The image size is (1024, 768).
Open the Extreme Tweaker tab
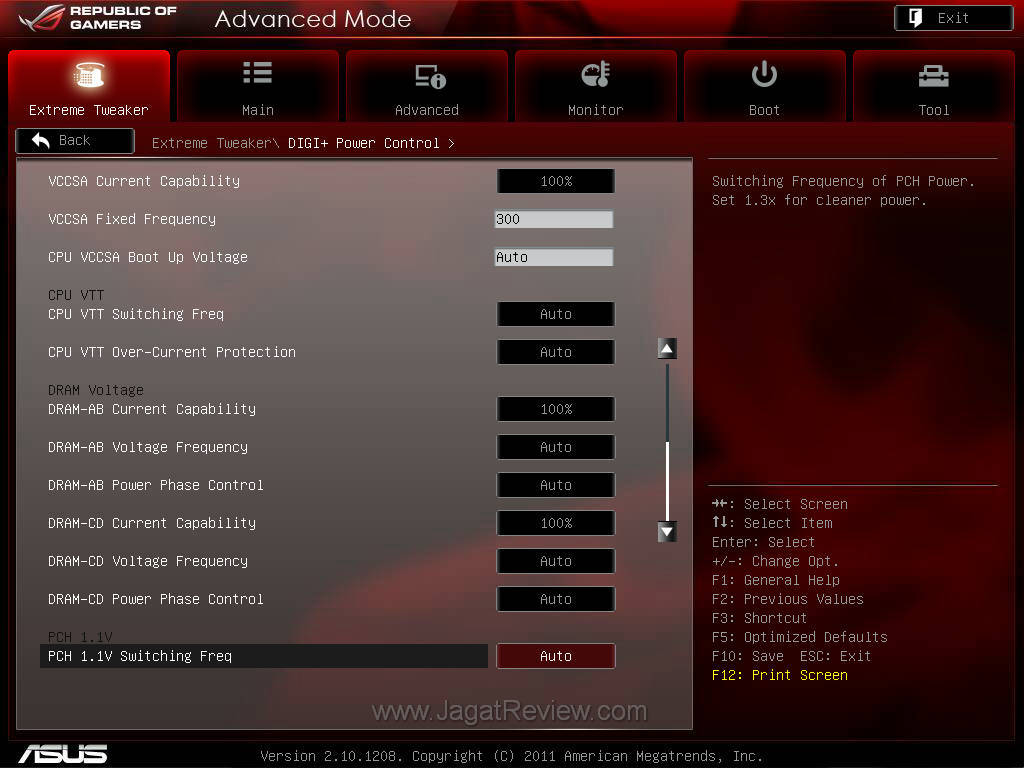(89, 87)
